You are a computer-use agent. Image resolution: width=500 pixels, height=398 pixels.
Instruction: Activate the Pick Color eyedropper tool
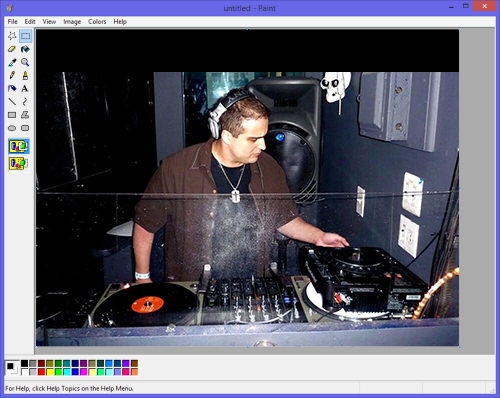tap(12, 62)
